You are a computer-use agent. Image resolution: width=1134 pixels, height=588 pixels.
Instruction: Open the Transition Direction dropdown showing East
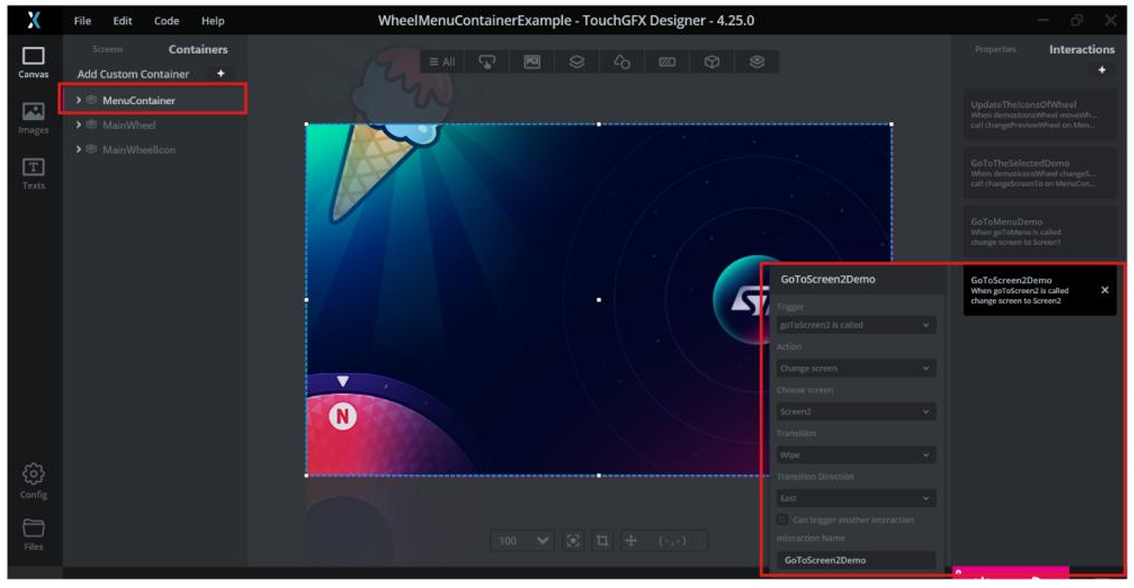(856, 498)
